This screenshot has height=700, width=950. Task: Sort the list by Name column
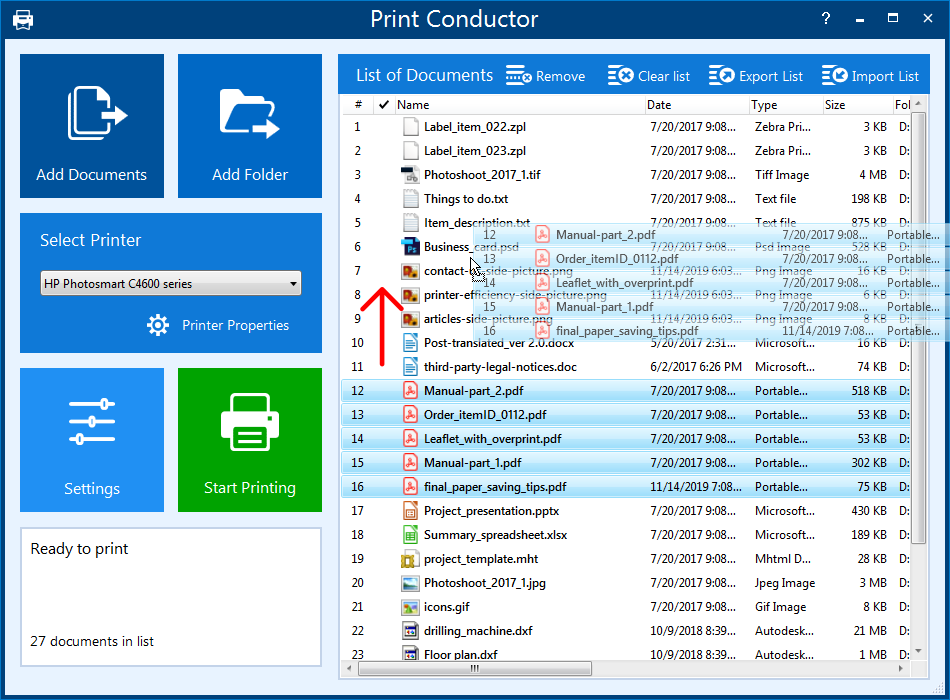(x=413, y=104)
